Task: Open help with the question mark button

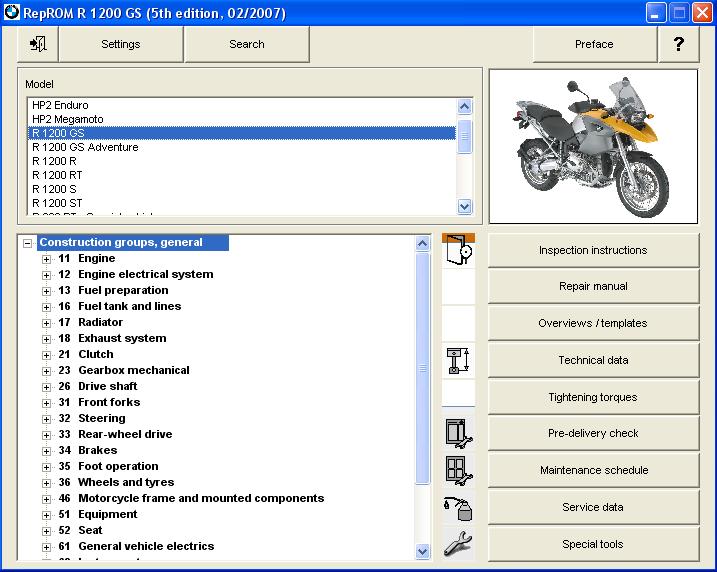Action: point(679,44)
